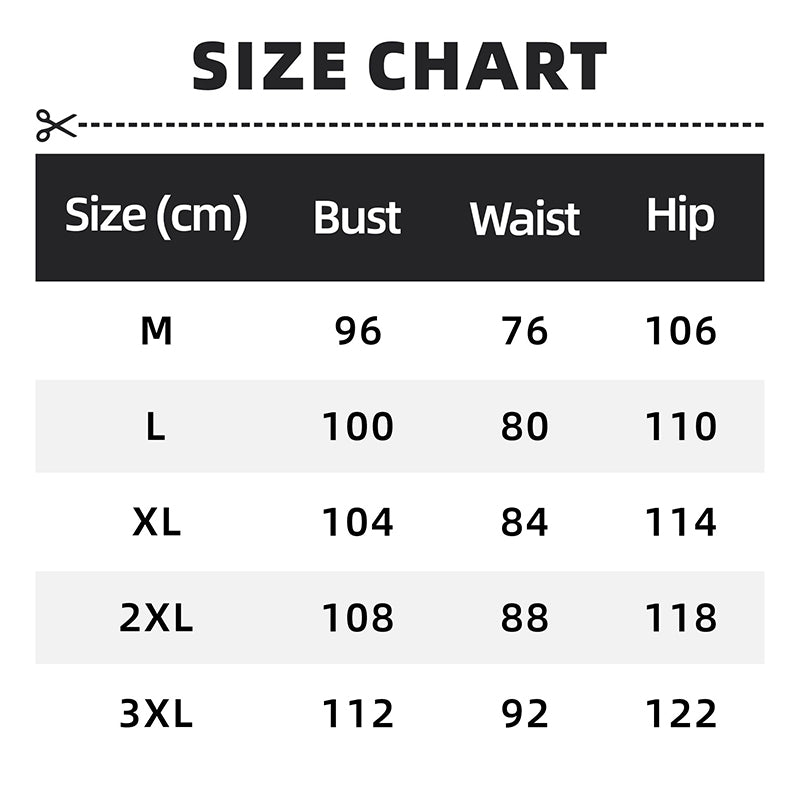The image size is (800, 800).
Task: Click the SIZE CHART title
Action: tap(400, 66)
